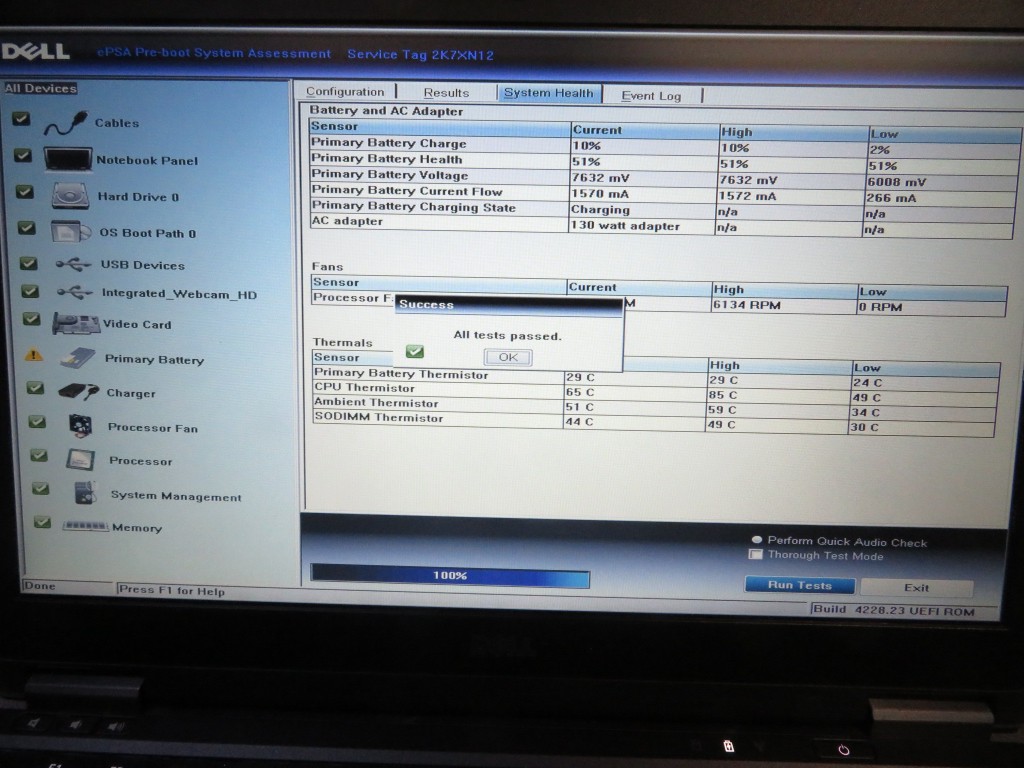Click the AC adapter row
This screenshot has width=1024, height=768.
click(662, 225)
